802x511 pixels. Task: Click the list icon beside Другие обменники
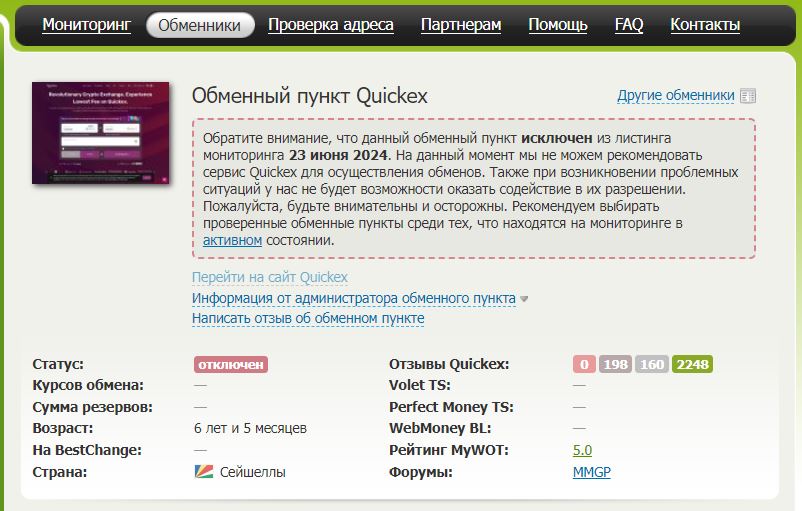pyautogui.click(x=748, y=96)
